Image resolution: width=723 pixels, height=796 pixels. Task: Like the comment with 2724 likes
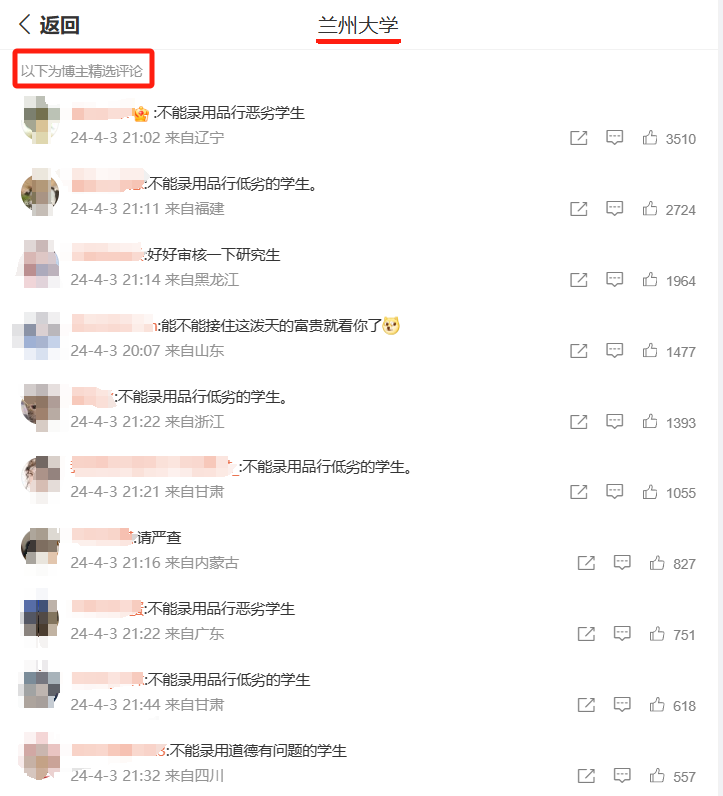click(x=650, y=209)
